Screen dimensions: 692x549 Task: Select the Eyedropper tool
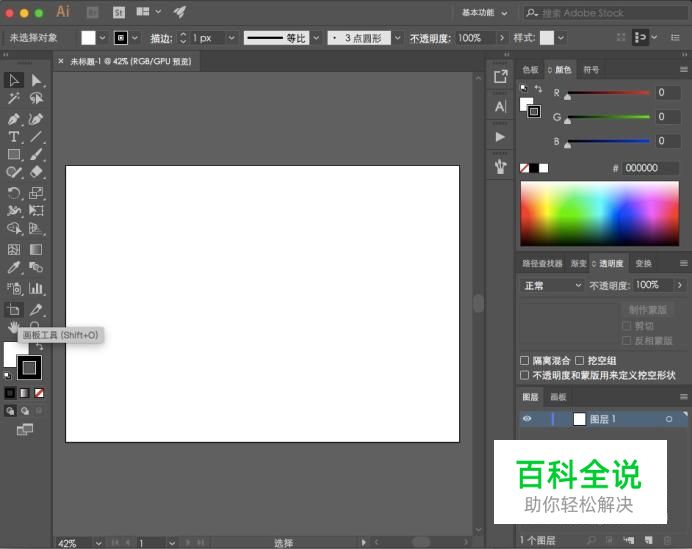tap(14, 268)
